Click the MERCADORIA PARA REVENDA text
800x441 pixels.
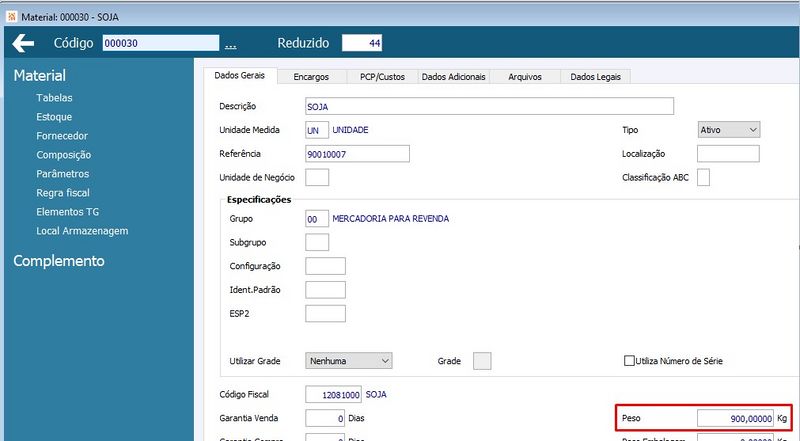(391, 218)
